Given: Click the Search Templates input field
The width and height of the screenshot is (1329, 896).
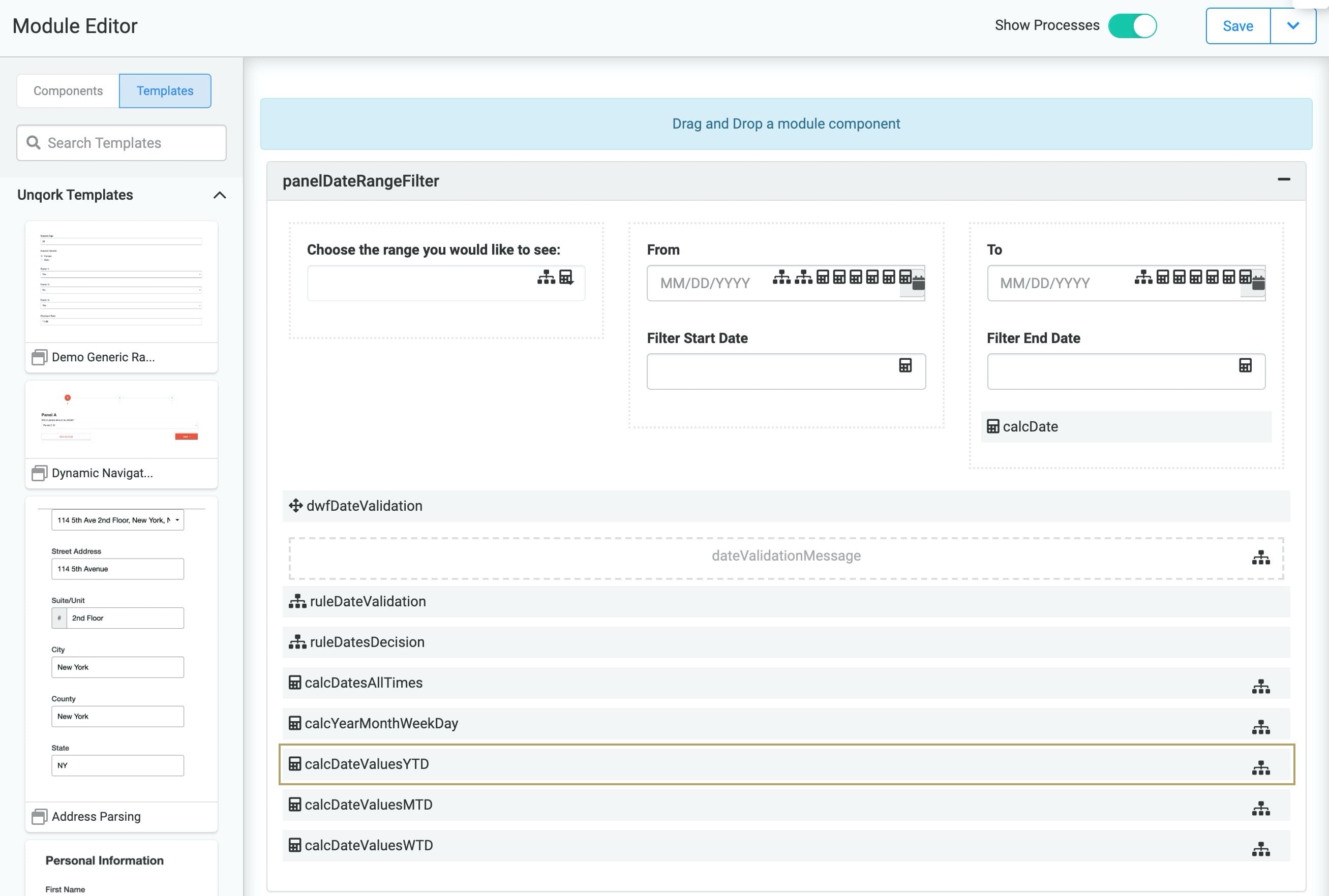Looking at the screenshot, I should click(x=121, y=143).
